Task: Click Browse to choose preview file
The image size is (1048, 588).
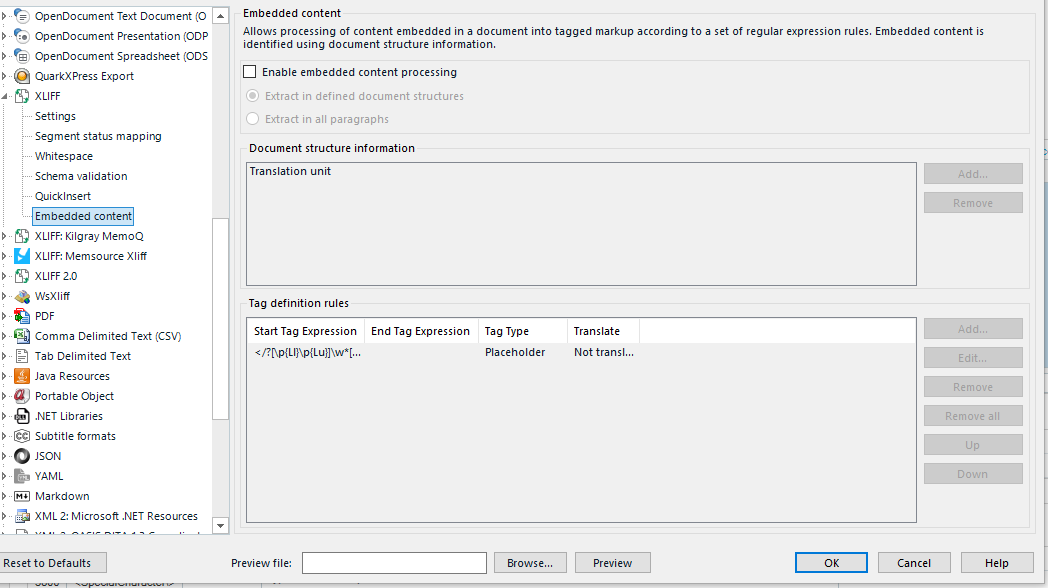Action: [530, 563]
